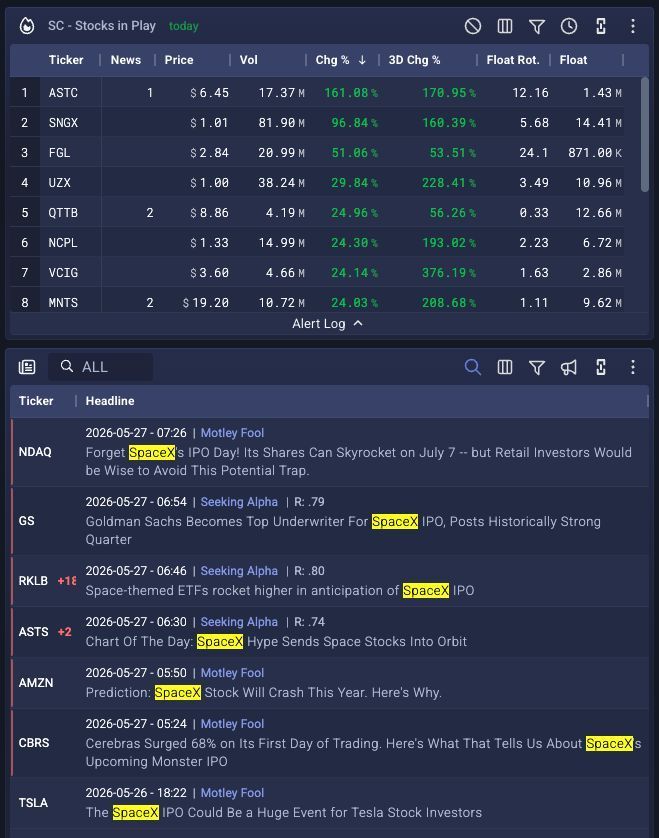Open the Cerebras Surged 68% headline
Viewport: 659px width, 838px height.
[363, 752]
